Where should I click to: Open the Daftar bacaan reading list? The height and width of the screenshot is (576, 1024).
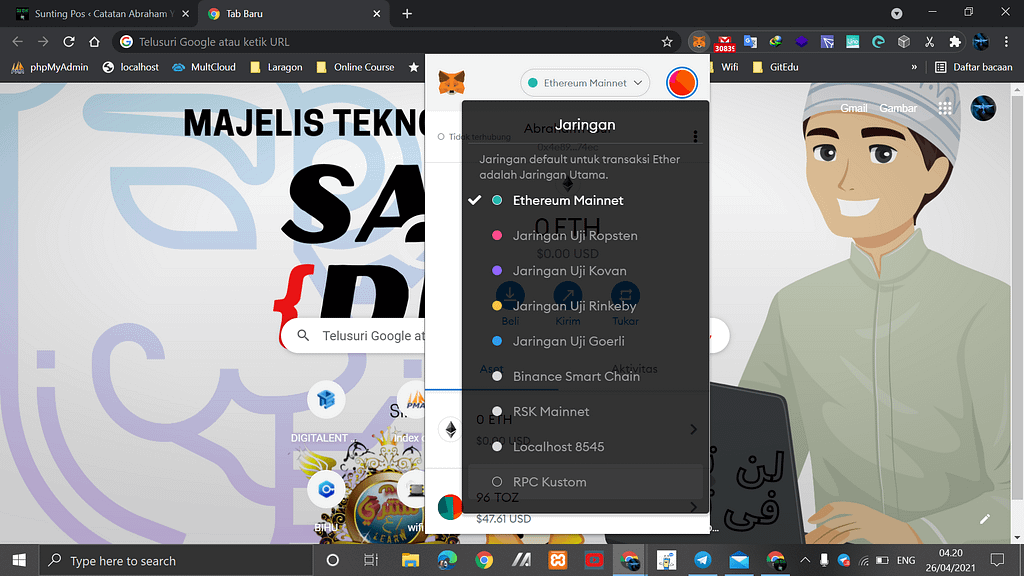click(x=974, y=67)
